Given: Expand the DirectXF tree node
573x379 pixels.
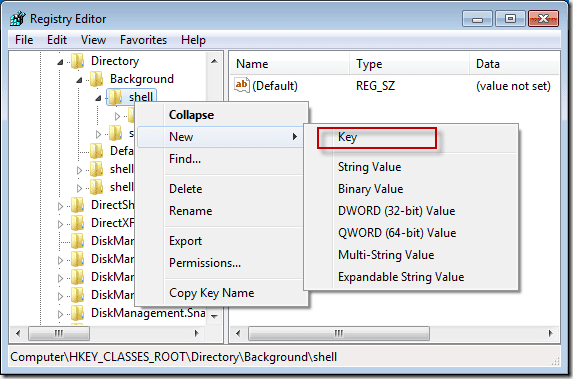Looking at the screenshot, I should (60, 224).
